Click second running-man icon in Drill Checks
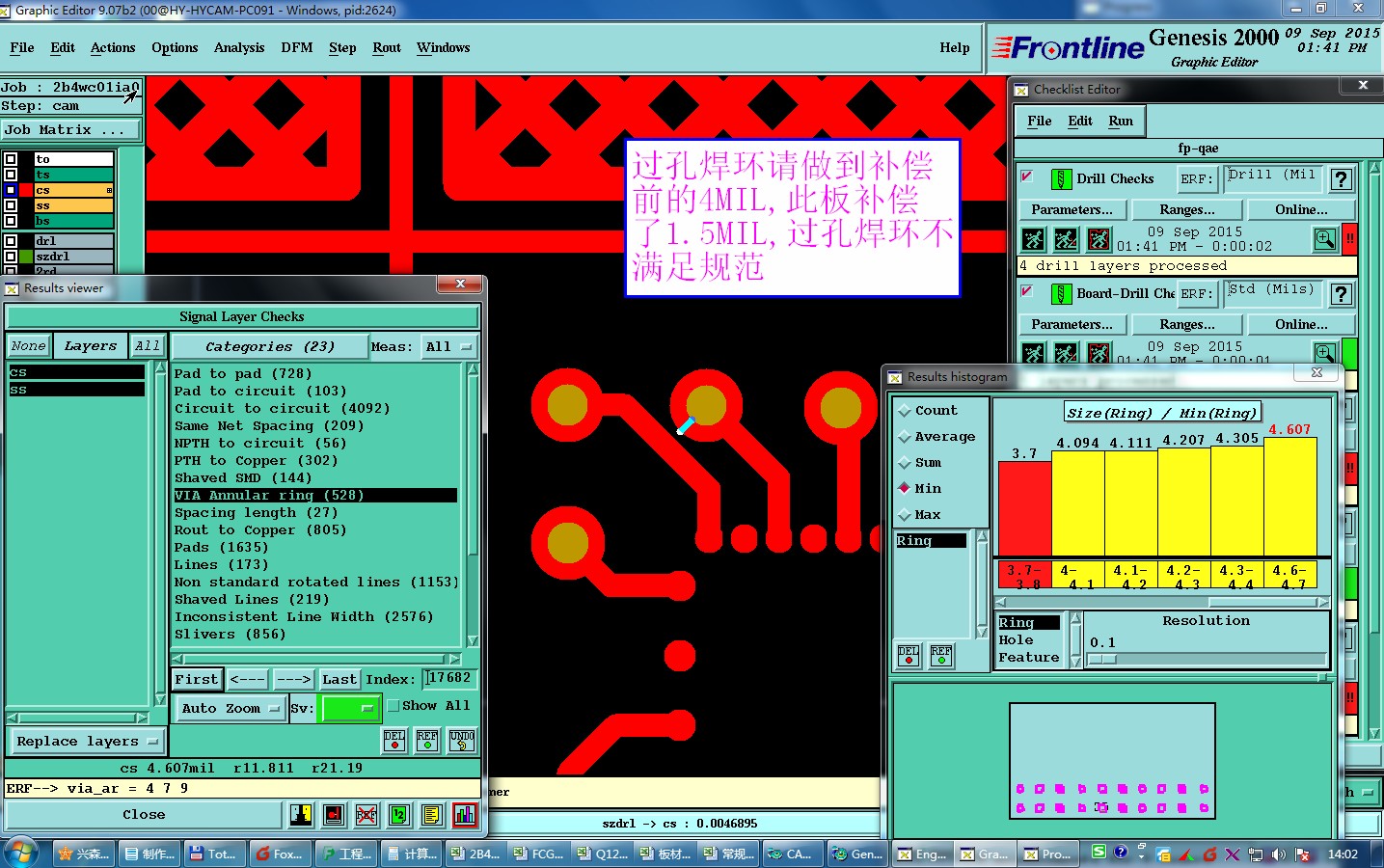The height and width of the screenshot is (868, 1384). (1066, 239)
